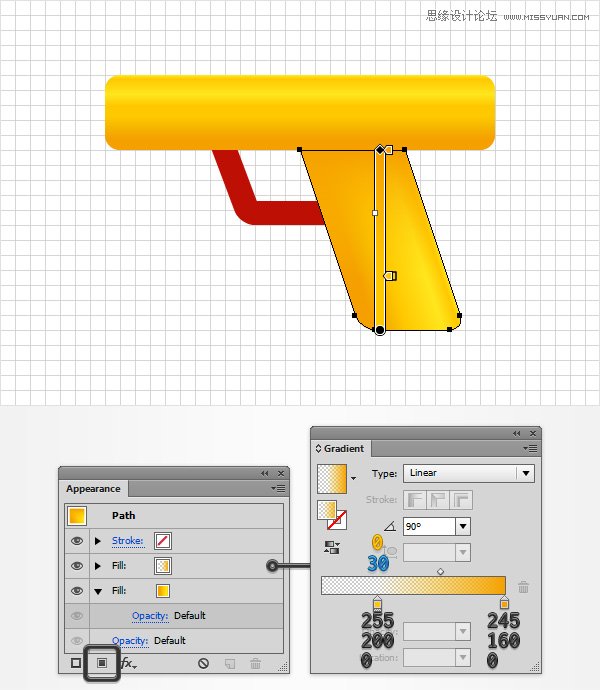
Task: Click Add New Fill button in Appearance panel
Action: coord(102,663)
